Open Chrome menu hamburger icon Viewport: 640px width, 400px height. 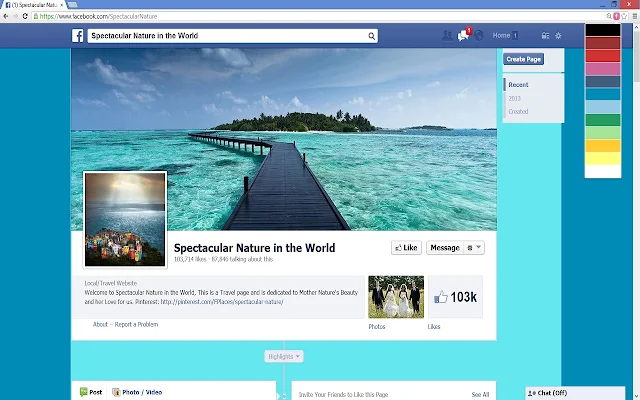(635, 16)
